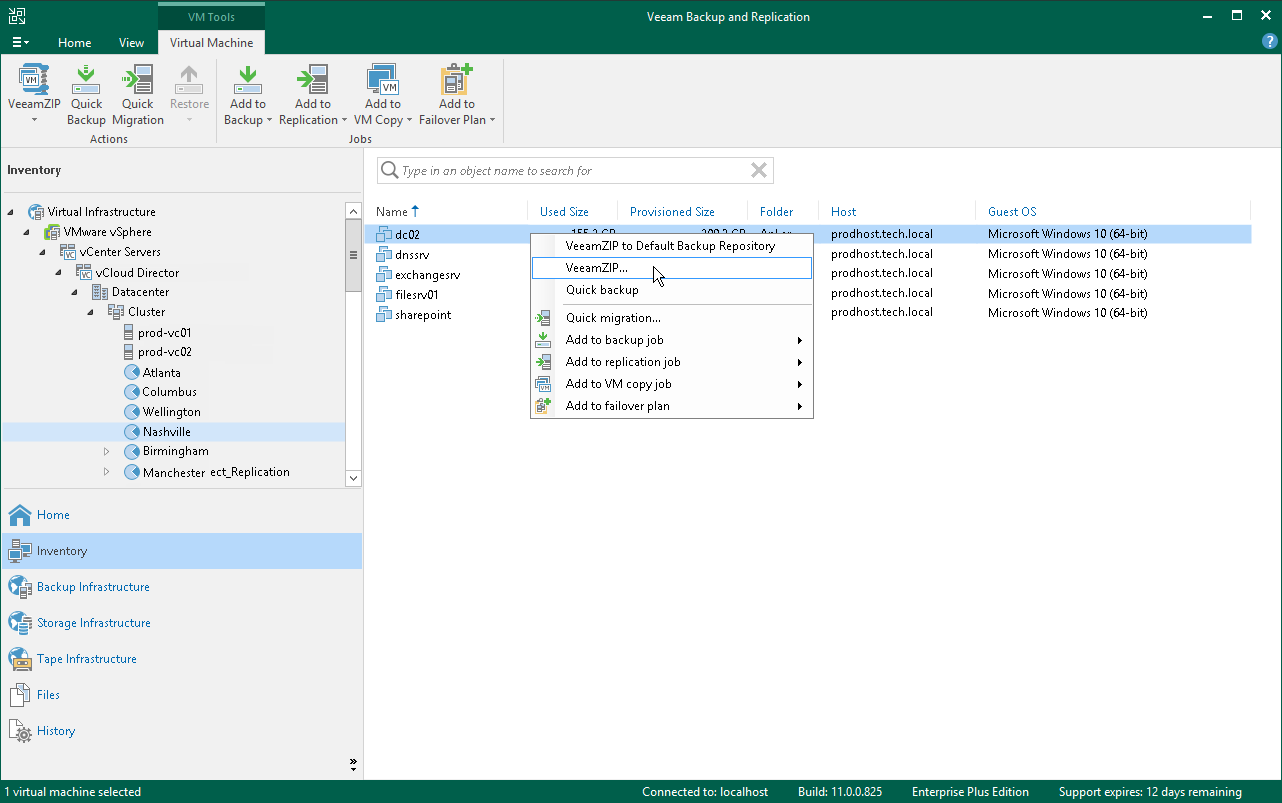Open the main hamburger menu dropdown

[x=20, y=43]
